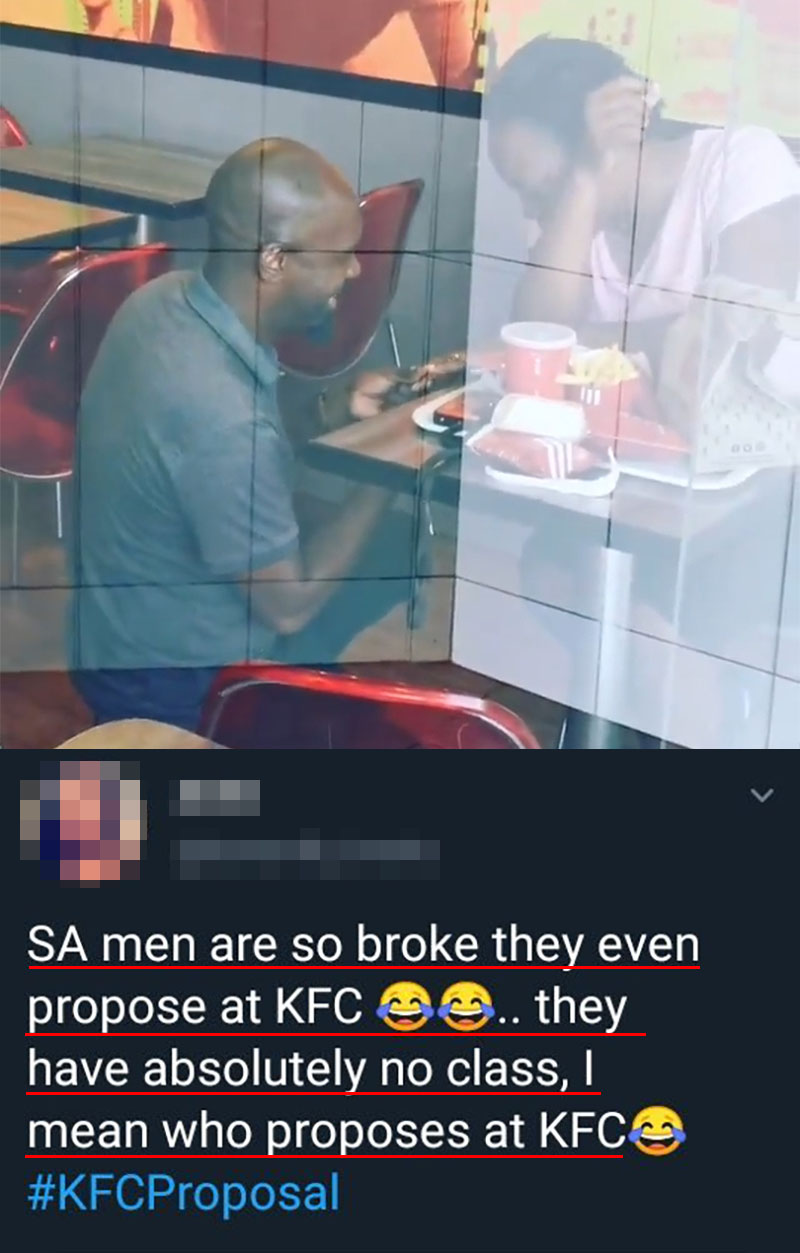The height and width of the screenshot is (1253, 800).
Task: Open the tweet options chevron menu
Action: [762, 796]
